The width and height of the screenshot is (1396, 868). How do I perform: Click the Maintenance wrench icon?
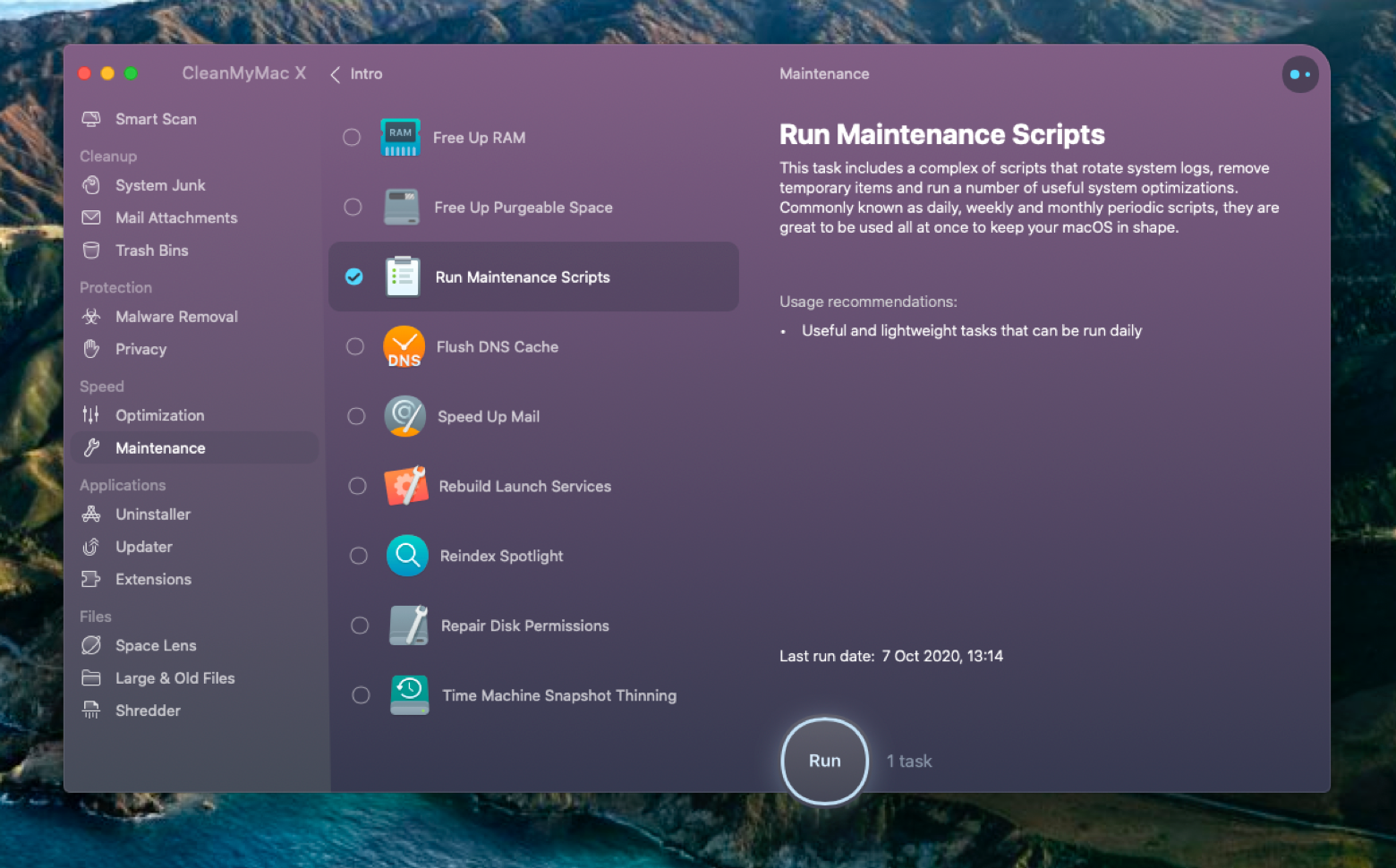pyautogui.click(x=90, y=448)
